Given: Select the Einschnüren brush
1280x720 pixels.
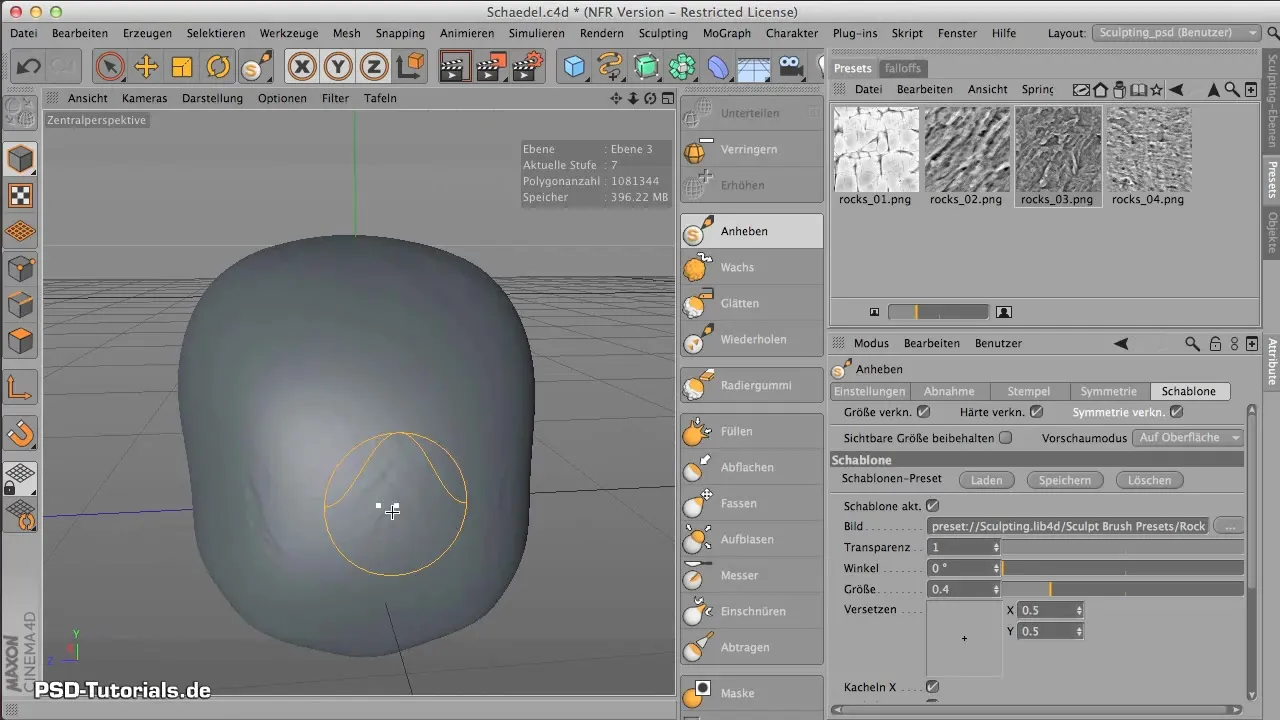Looking at the screenshot, I should (x=751, y=611).
